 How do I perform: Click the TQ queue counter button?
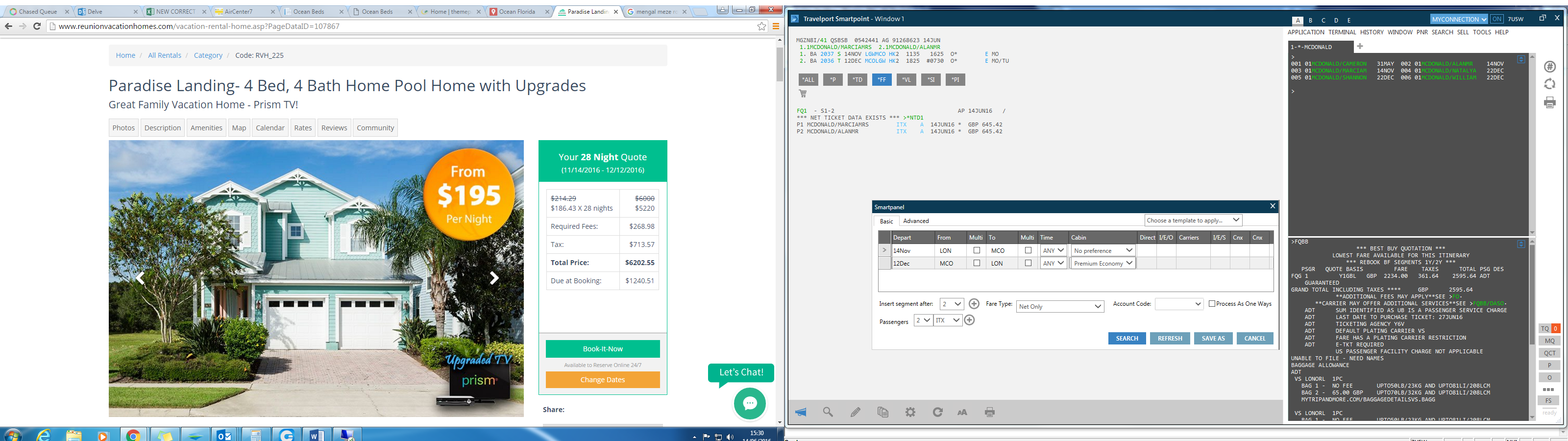click(1549, 328)
